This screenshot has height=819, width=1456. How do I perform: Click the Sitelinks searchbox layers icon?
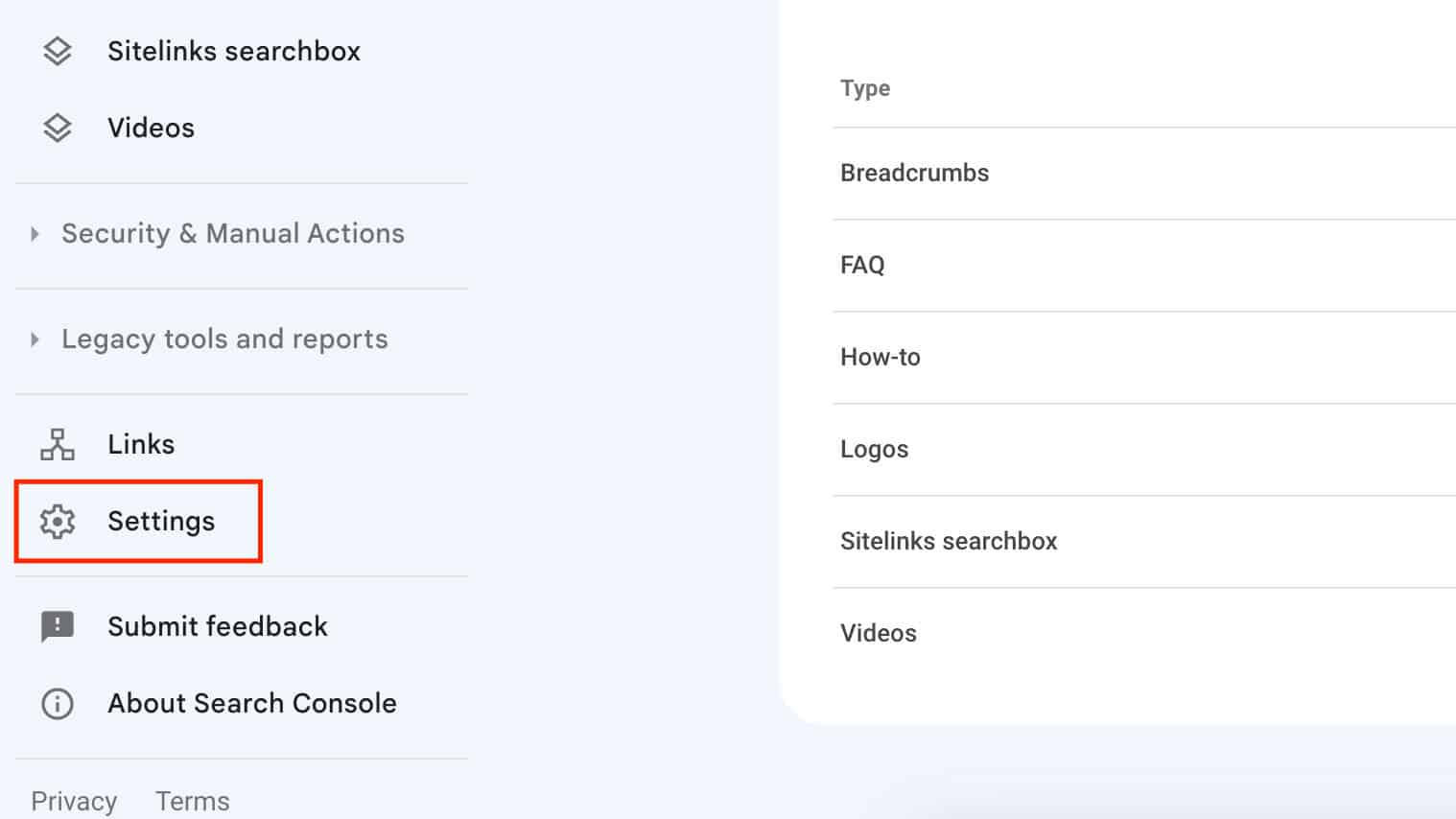coord(58,51)
